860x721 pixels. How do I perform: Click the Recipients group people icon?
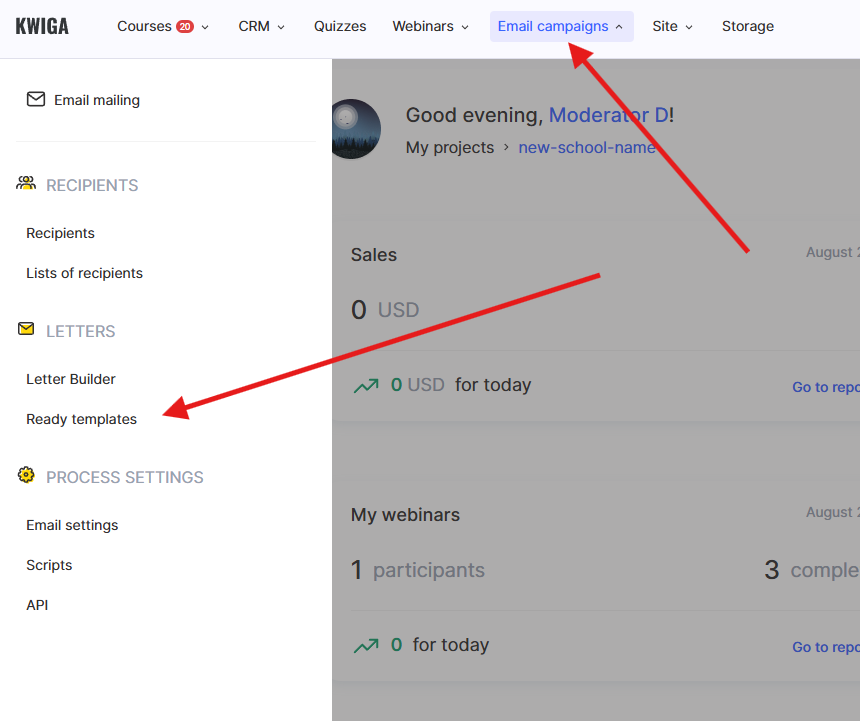click(26, 184)
